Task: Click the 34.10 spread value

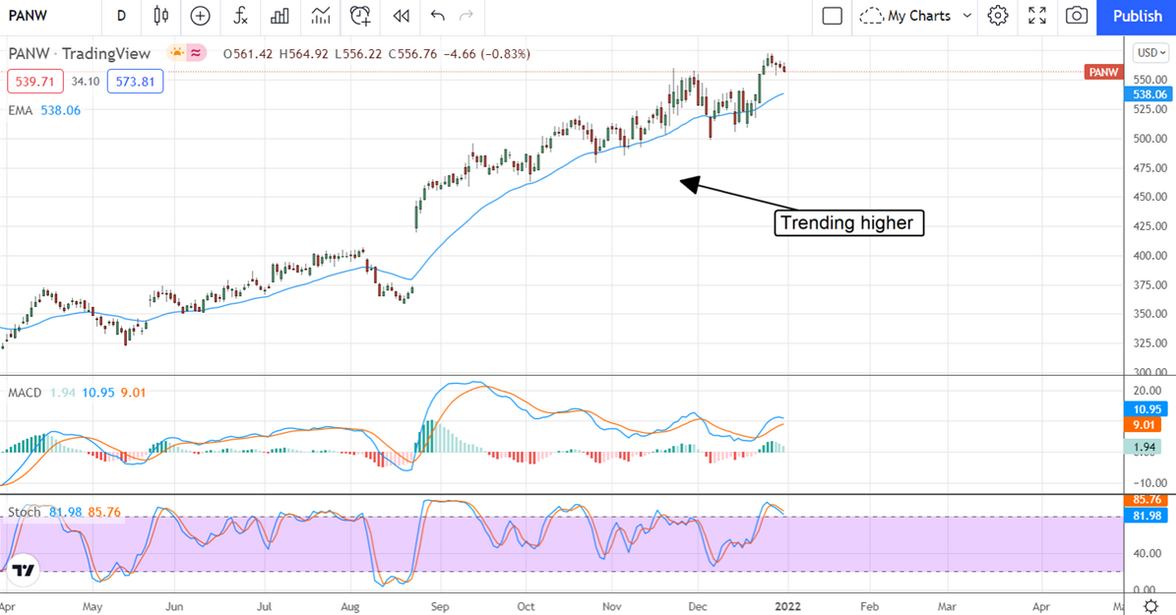Action: (86, 81)
